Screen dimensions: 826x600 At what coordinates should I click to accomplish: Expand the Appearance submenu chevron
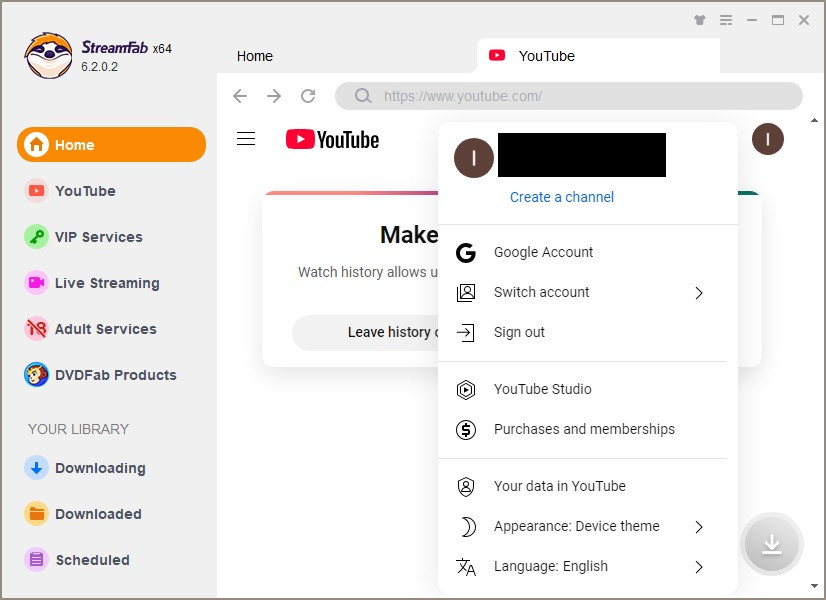(699, 527)
